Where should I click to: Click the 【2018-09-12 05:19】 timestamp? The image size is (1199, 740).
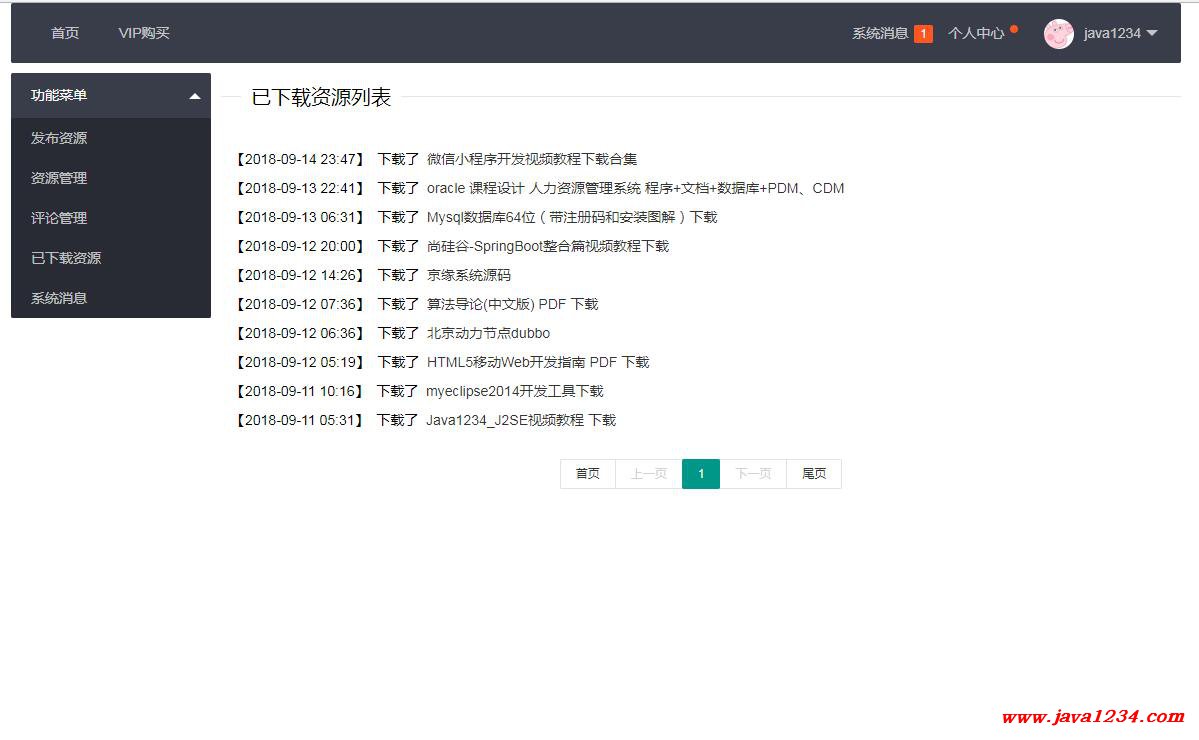[x=301, y=362]
